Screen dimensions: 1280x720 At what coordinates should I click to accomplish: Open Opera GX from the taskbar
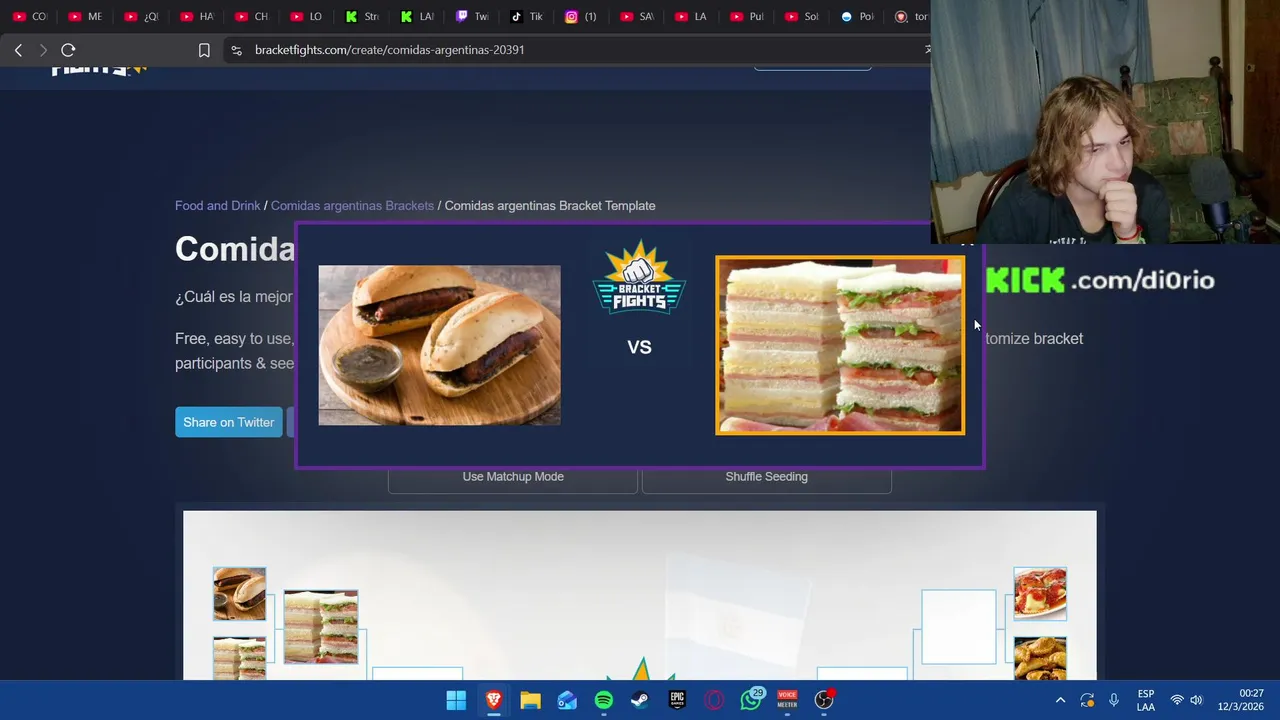pos(714,700)
